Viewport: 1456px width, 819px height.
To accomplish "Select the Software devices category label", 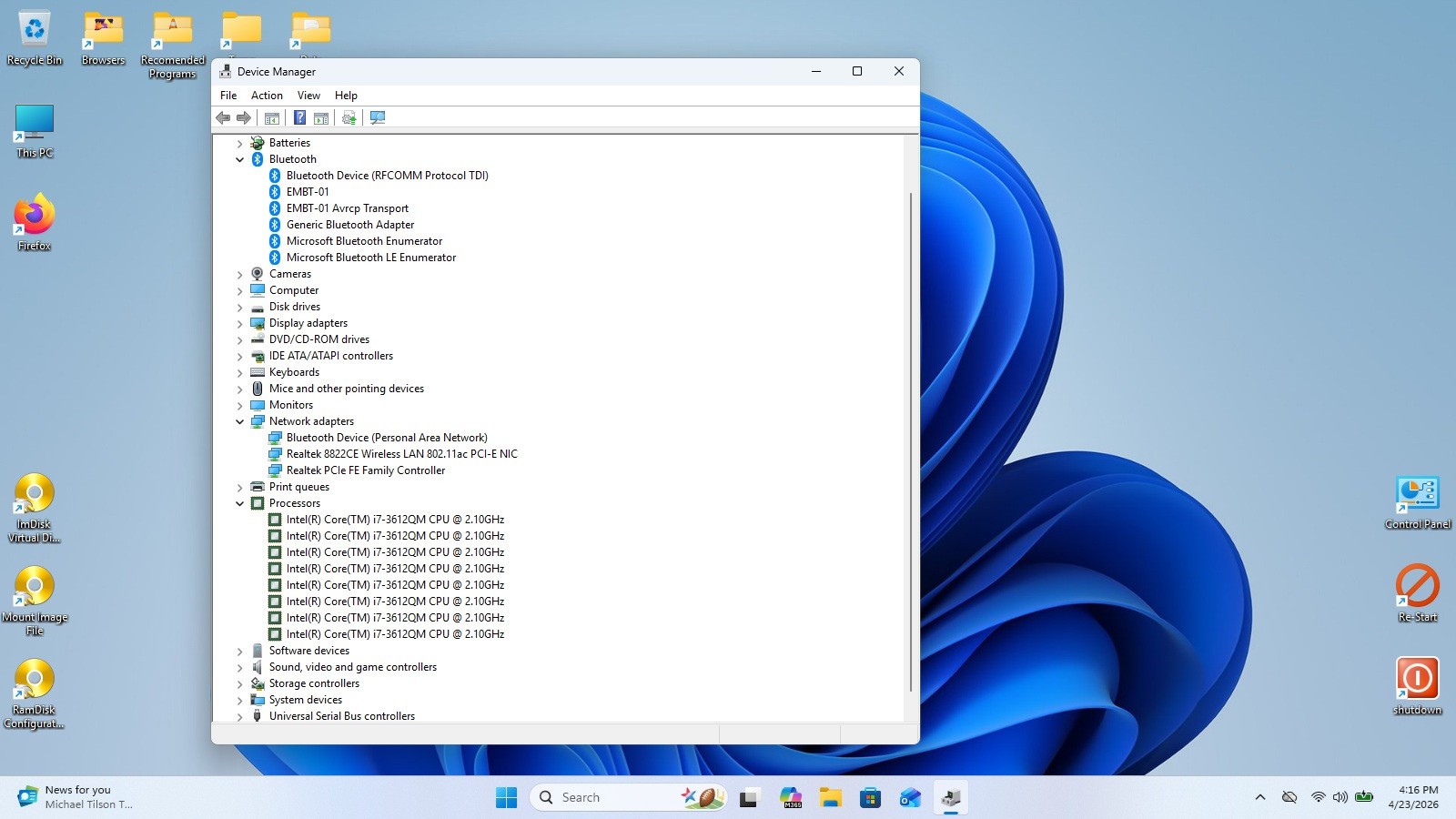I will pos(309,651).
